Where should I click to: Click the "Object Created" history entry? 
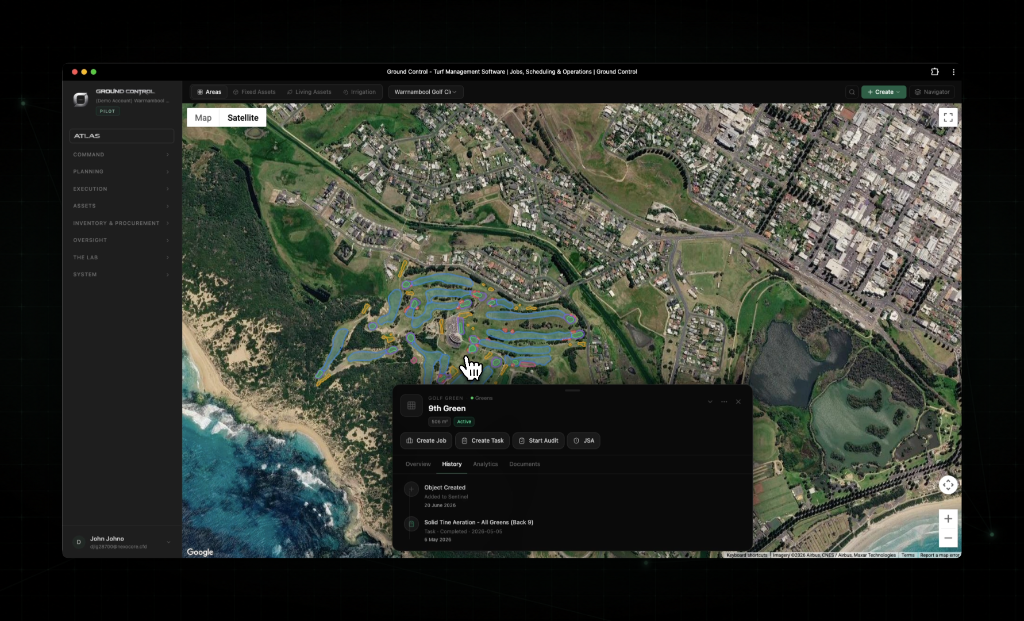click(x=445, y=488)
